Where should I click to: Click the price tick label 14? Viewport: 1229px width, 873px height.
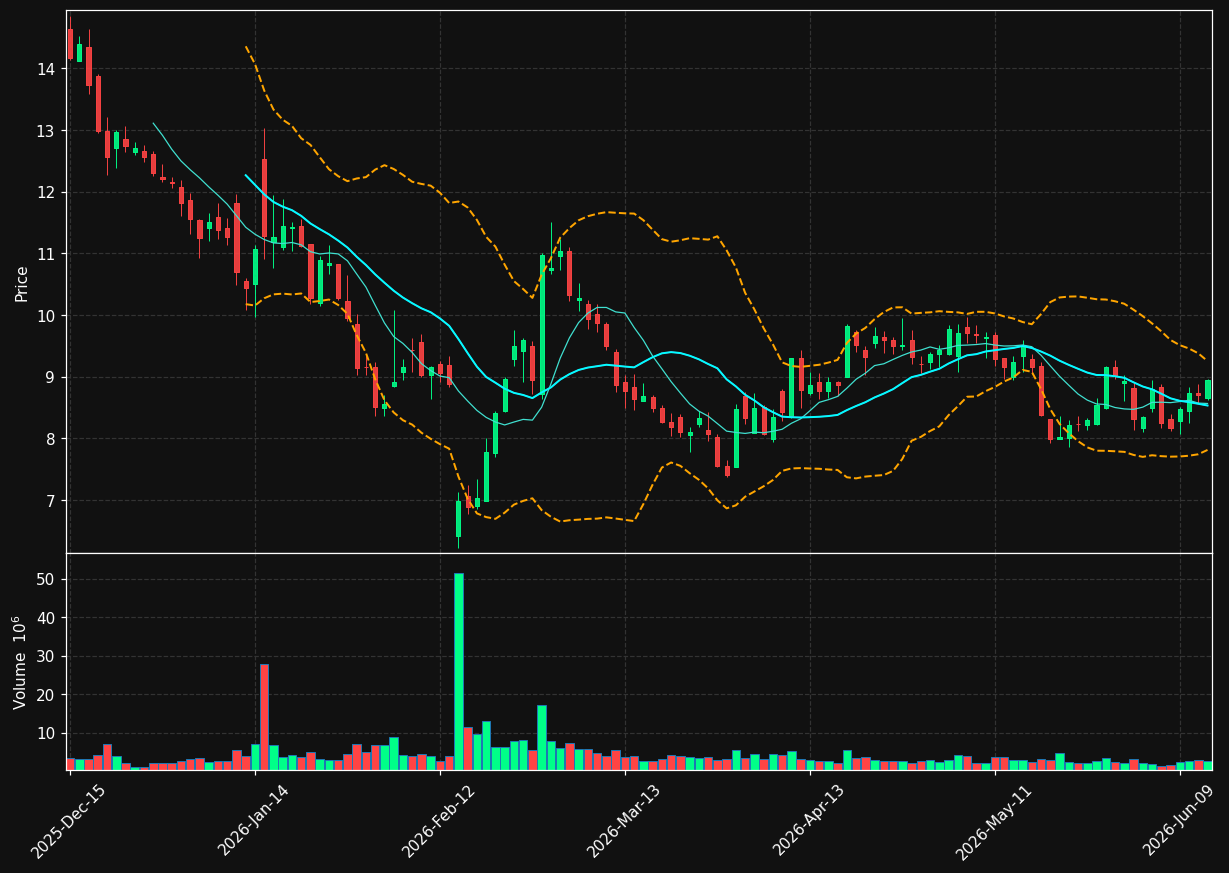pos(47,69)
